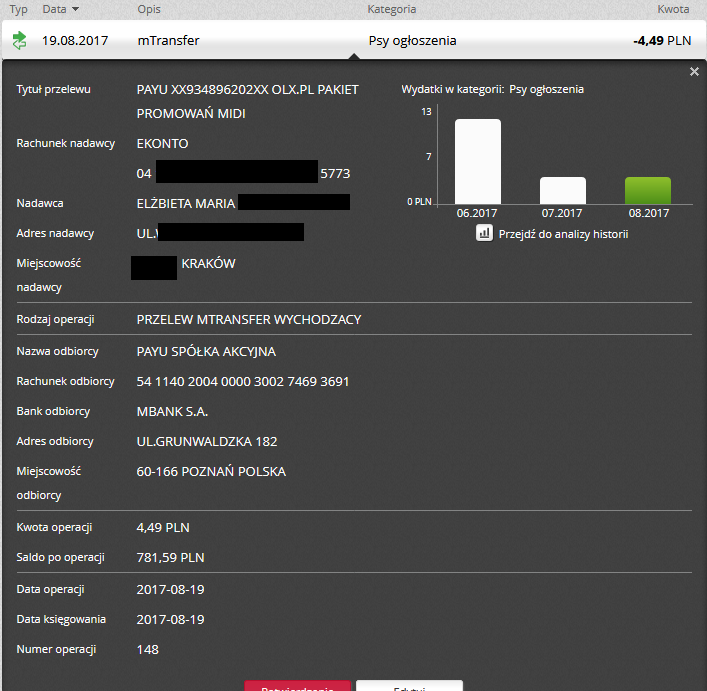
Task: Click the 'Psy ogłoszenia' category in transaction row
Action: (412, 41)
